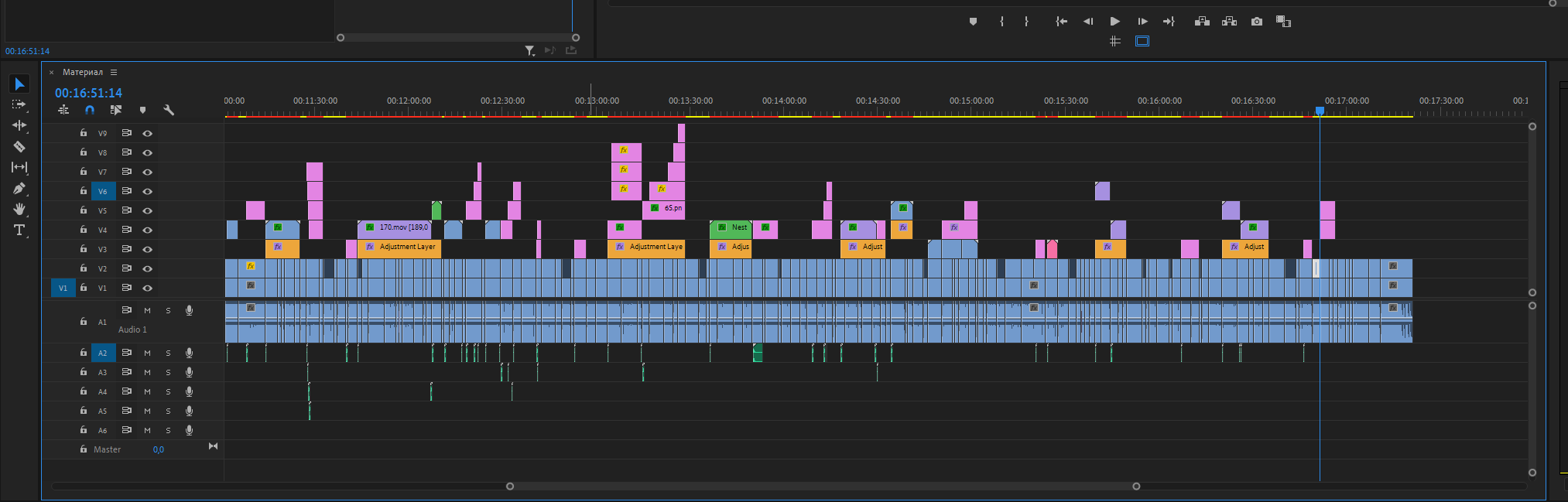Add marker in timeline header

(142, 110)
